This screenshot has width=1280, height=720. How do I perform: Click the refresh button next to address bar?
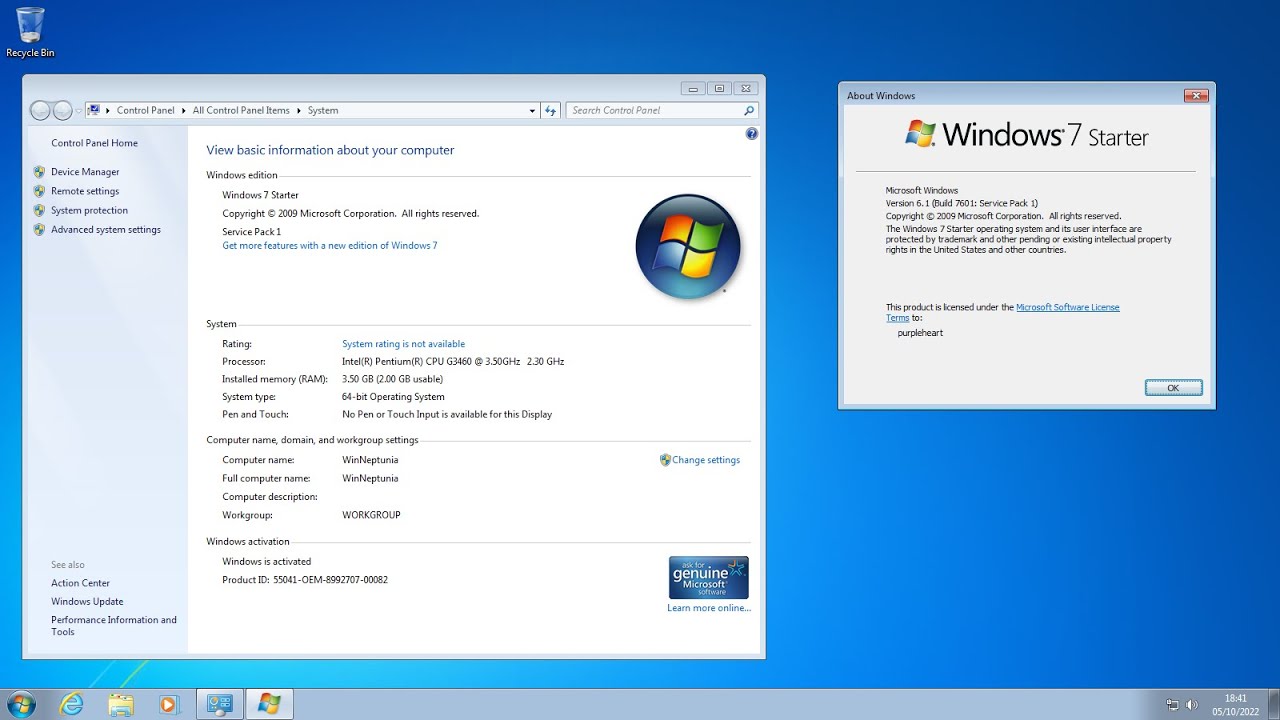(x=550, y=110)
